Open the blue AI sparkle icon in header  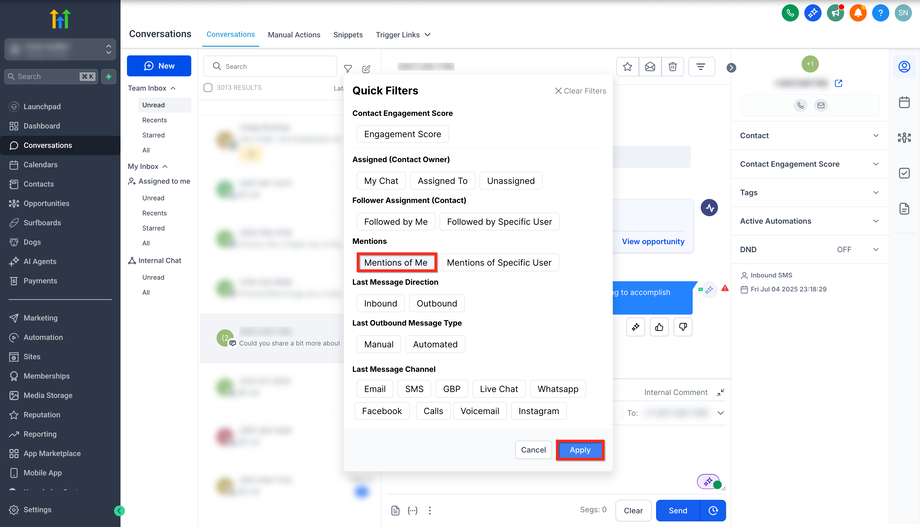813,12
